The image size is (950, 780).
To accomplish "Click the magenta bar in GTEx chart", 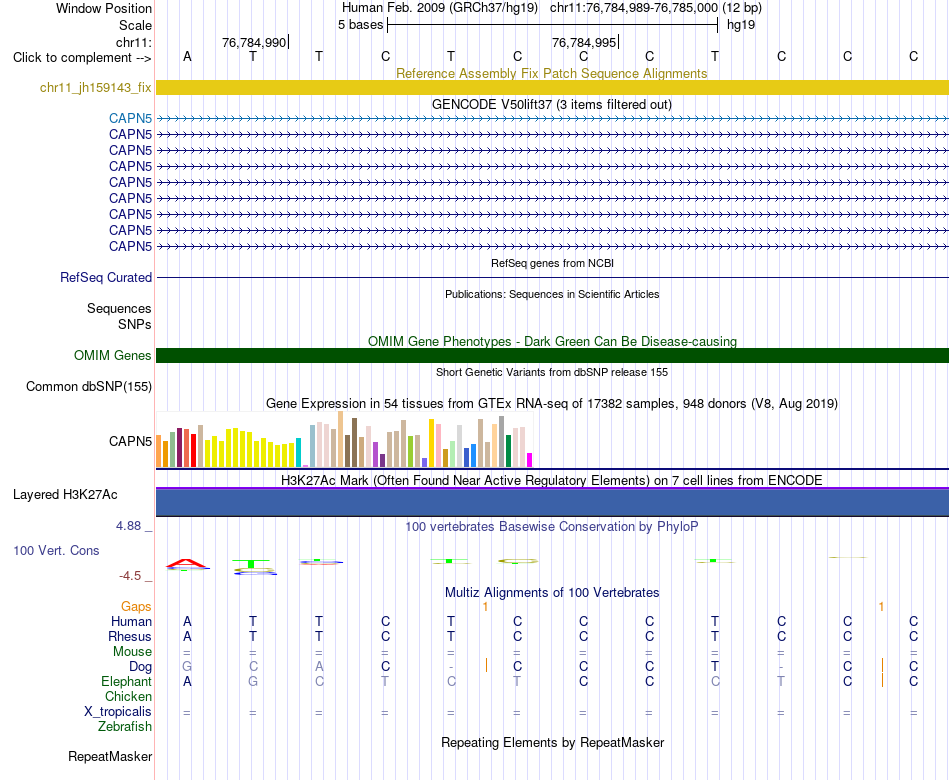I will (529, 460).
